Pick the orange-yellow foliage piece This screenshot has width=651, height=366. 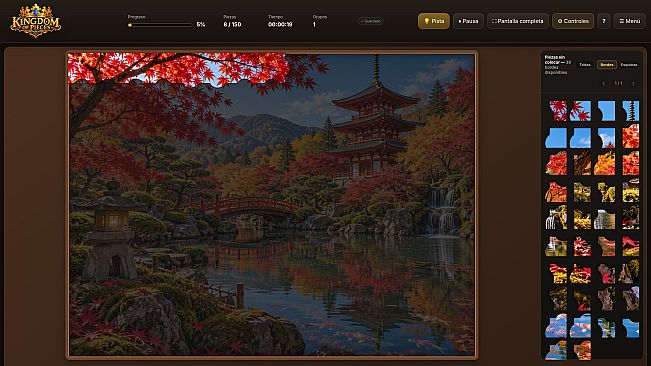pyautogui.click(x=604, y=163)
